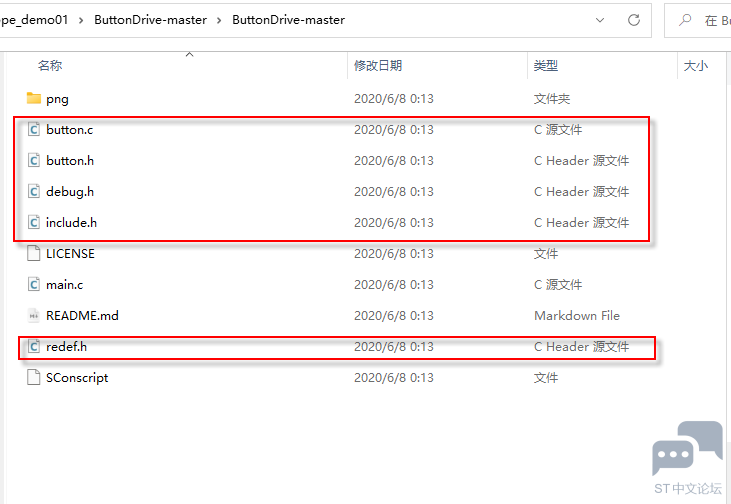Viewport: 731px width, 504px height.
Task: Select the file name debug.h
Action: tap(70, 192)
